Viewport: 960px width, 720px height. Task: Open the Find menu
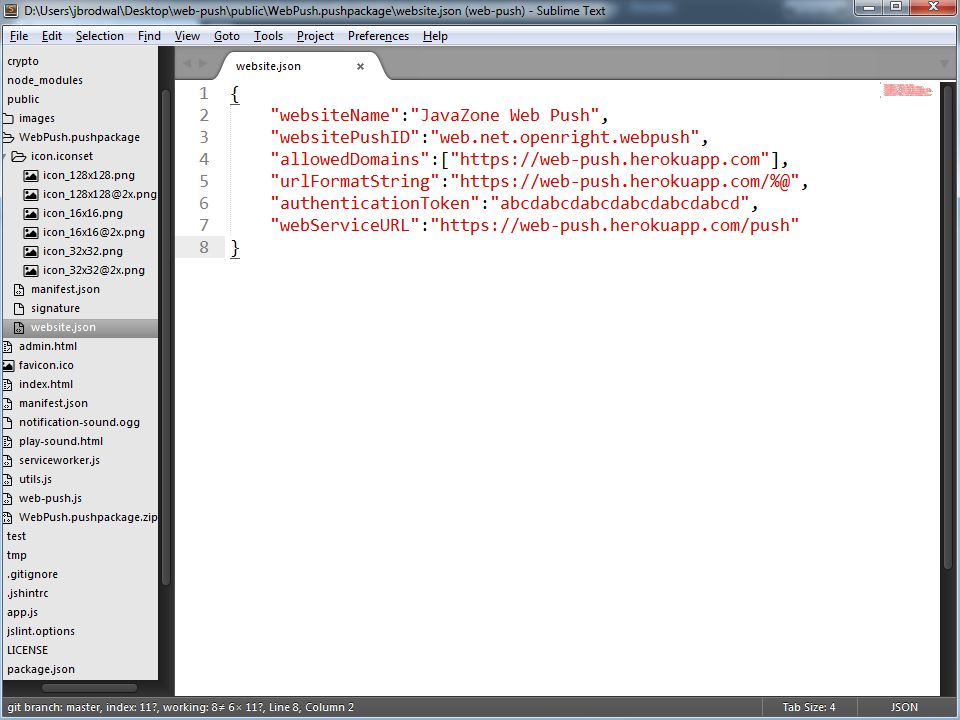[x=149, y=36]
